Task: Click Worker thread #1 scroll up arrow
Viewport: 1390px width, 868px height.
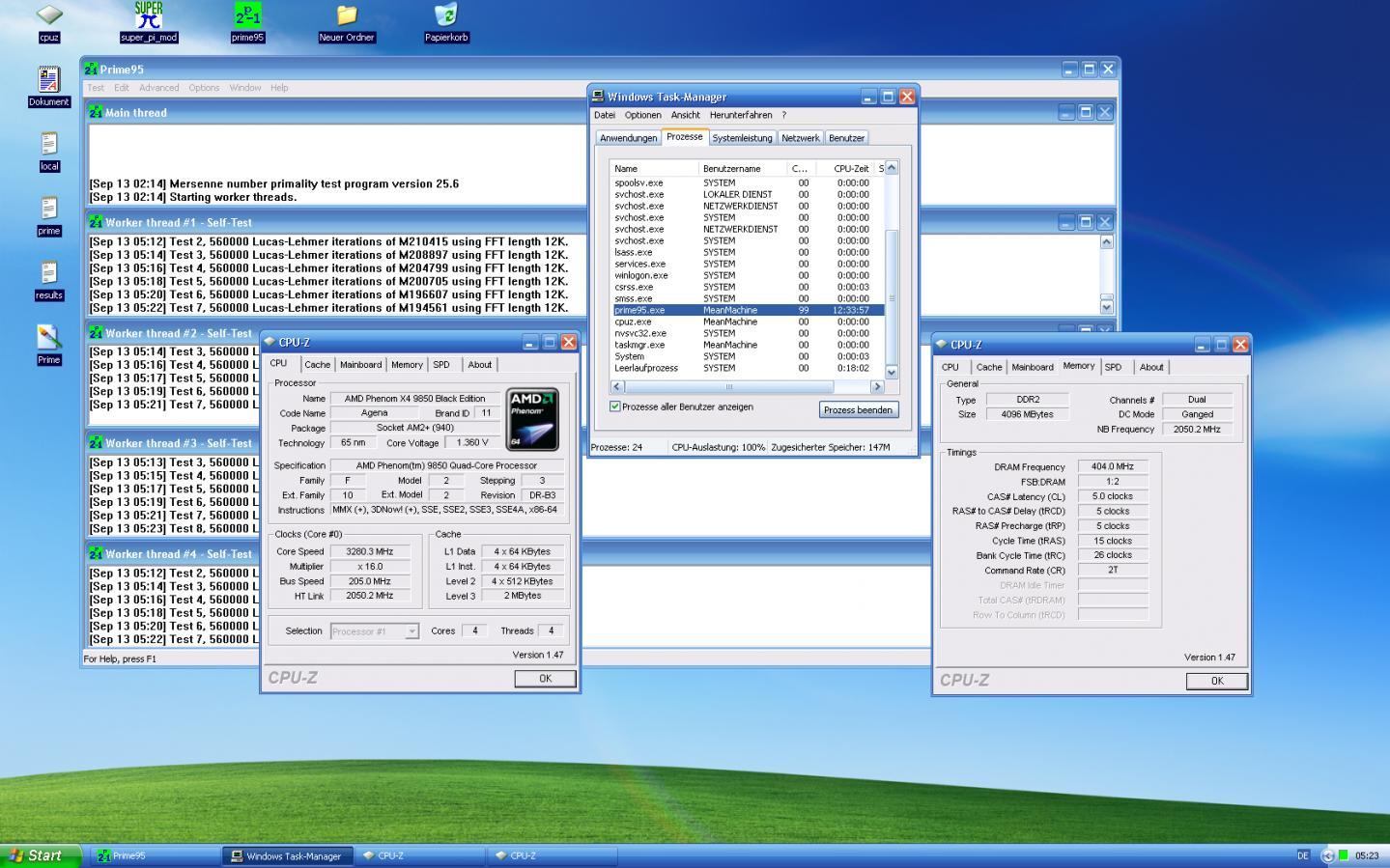Action: tap(1107, 242)
